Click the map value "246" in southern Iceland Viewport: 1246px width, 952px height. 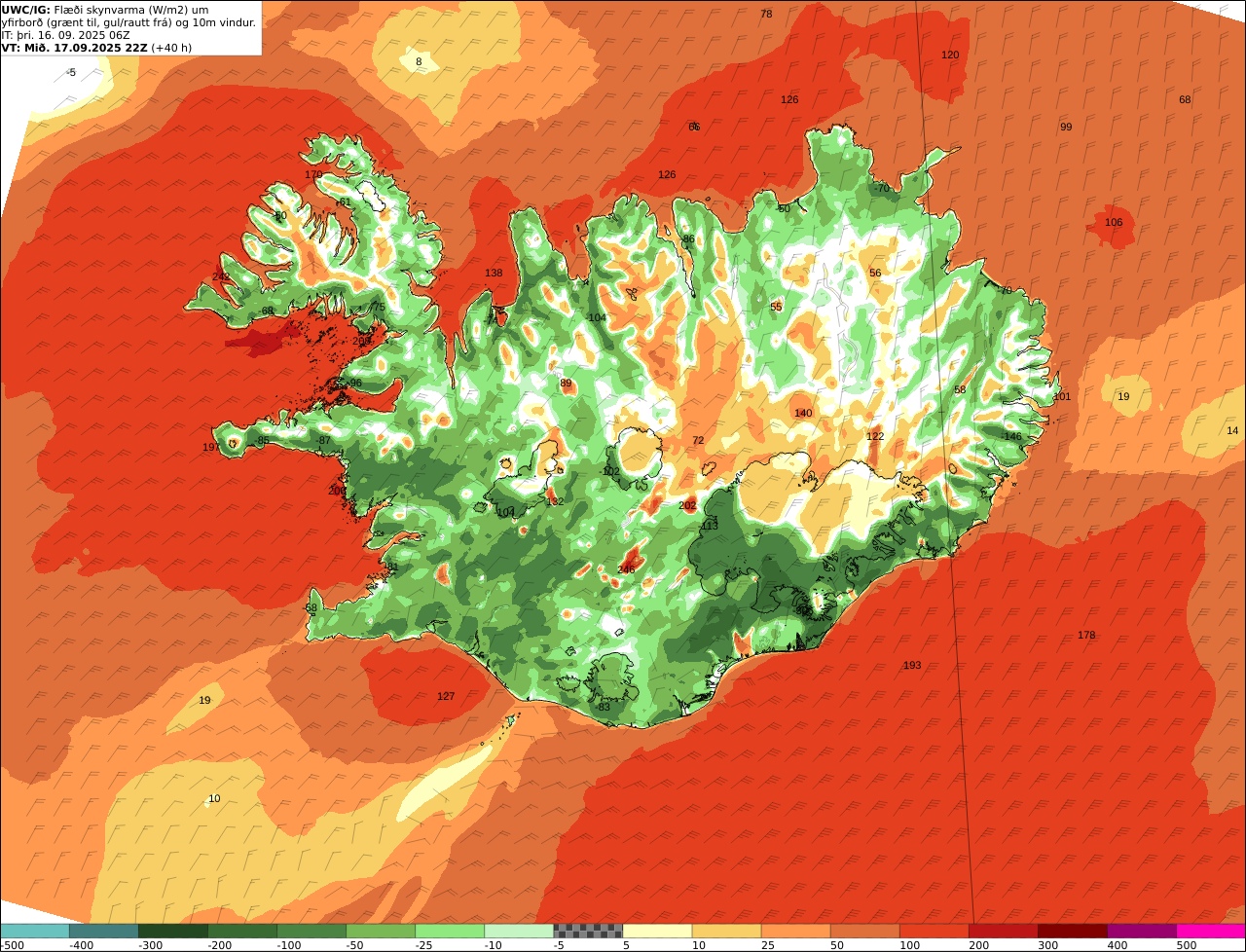click(x=626, y=569)
